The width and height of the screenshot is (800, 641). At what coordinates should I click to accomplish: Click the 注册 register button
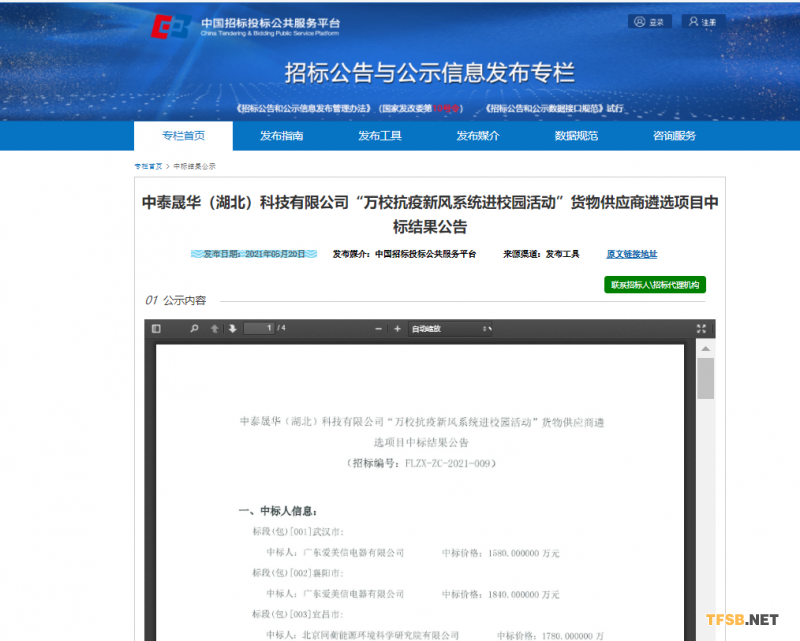[703, 22]
